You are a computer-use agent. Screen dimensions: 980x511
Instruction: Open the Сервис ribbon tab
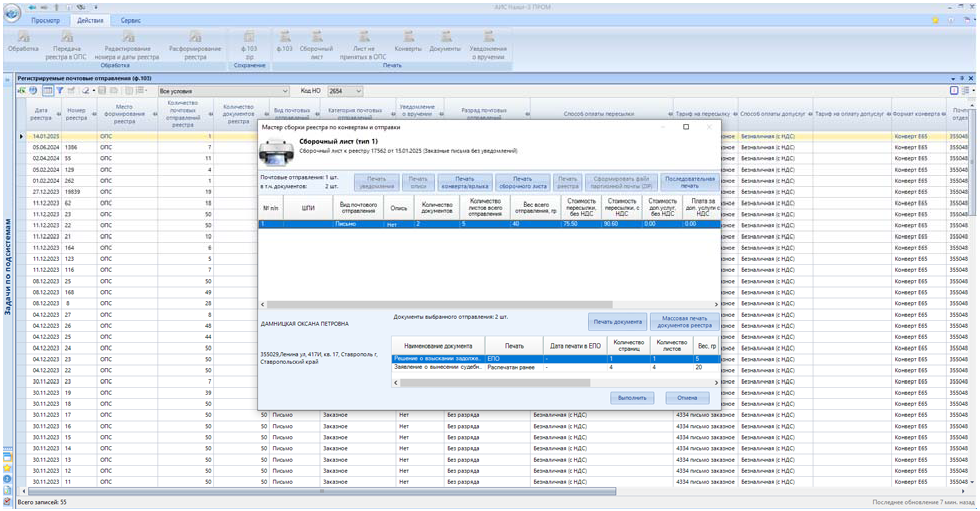pos(130,20)
